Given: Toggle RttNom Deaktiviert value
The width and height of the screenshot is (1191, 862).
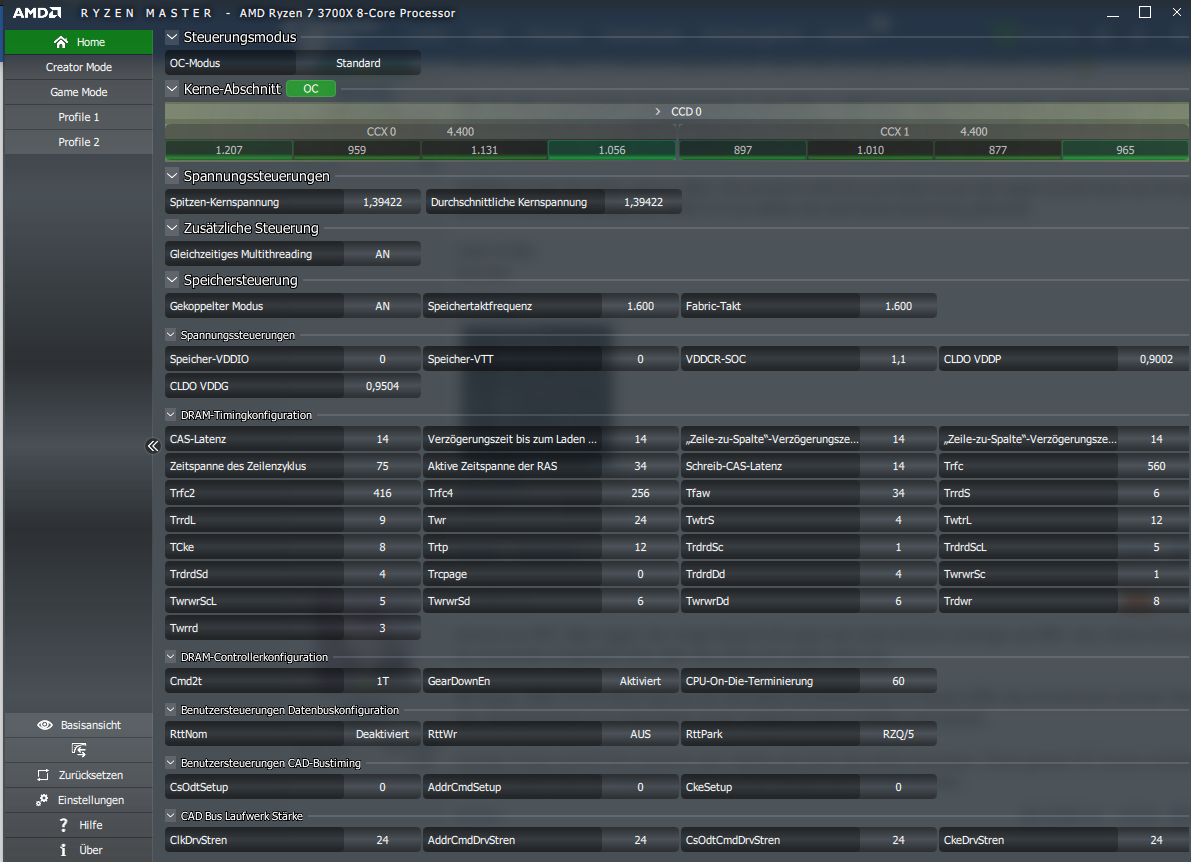Looking at the screenshot, I should 382,734.
